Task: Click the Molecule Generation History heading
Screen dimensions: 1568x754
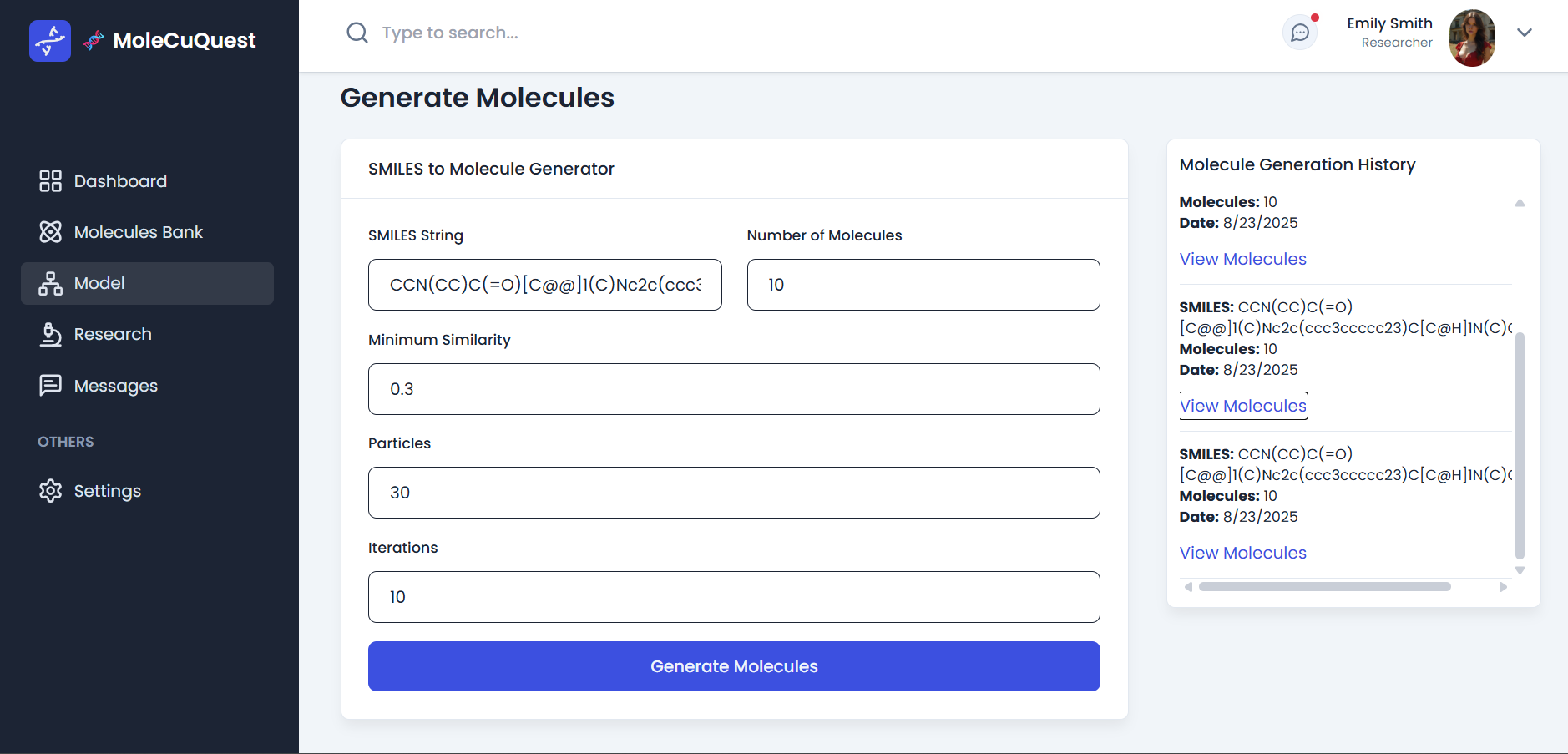Action: click(x=1297, y=164)
